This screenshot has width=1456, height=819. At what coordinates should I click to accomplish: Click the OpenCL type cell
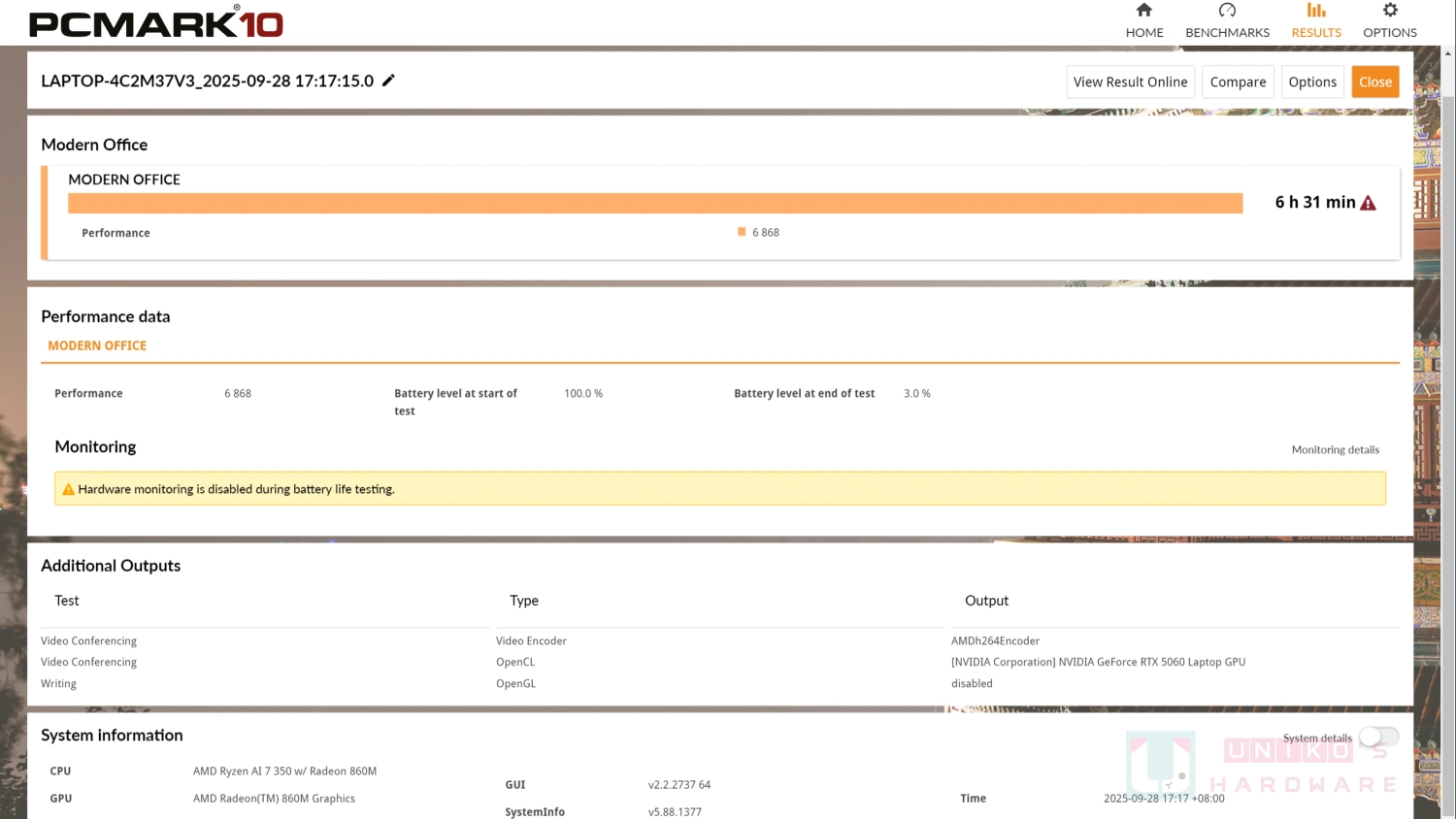coord(515,663)
